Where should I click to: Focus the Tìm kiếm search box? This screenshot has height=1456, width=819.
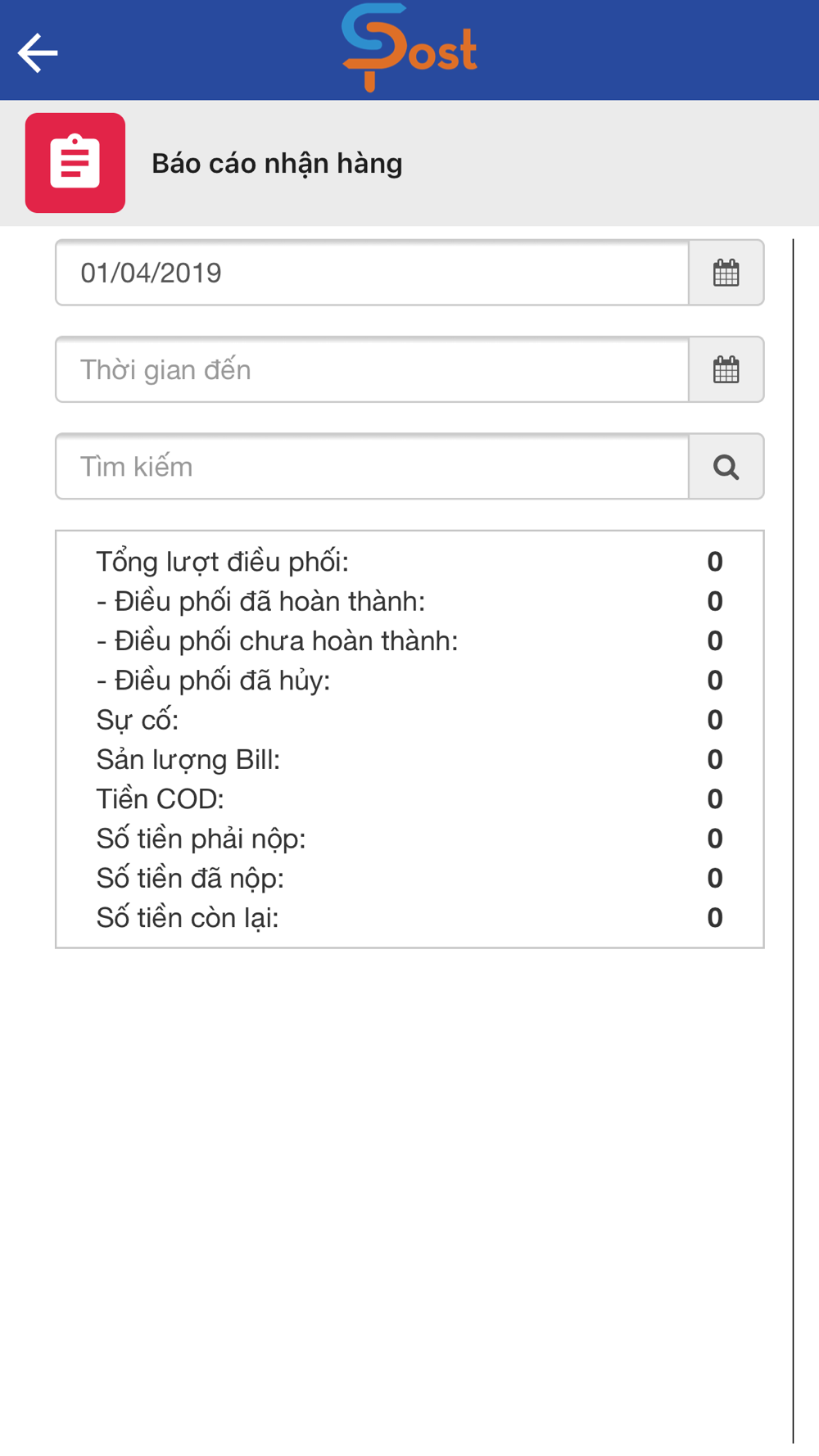coord(373,467)
